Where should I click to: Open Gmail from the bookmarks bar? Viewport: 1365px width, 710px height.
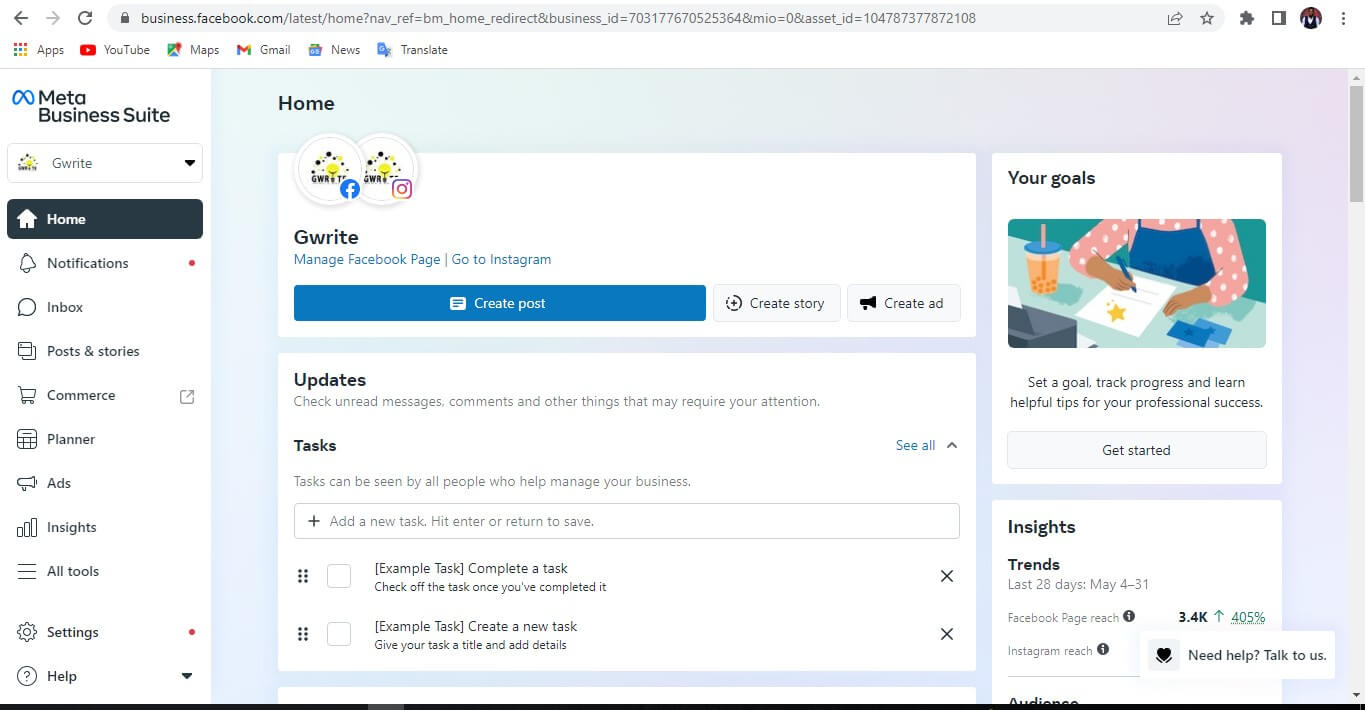263,49
